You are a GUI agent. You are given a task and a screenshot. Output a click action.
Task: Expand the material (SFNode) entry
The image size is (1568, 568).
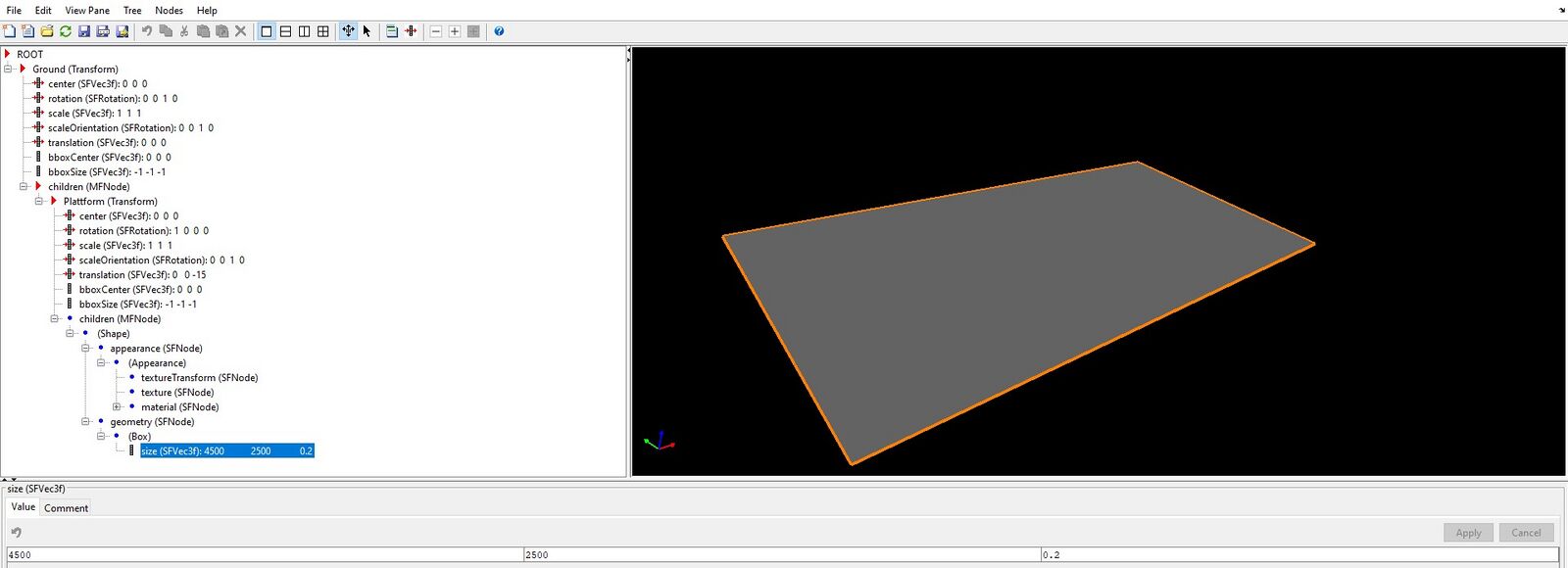pyautogui.click(x=117, y=407)
